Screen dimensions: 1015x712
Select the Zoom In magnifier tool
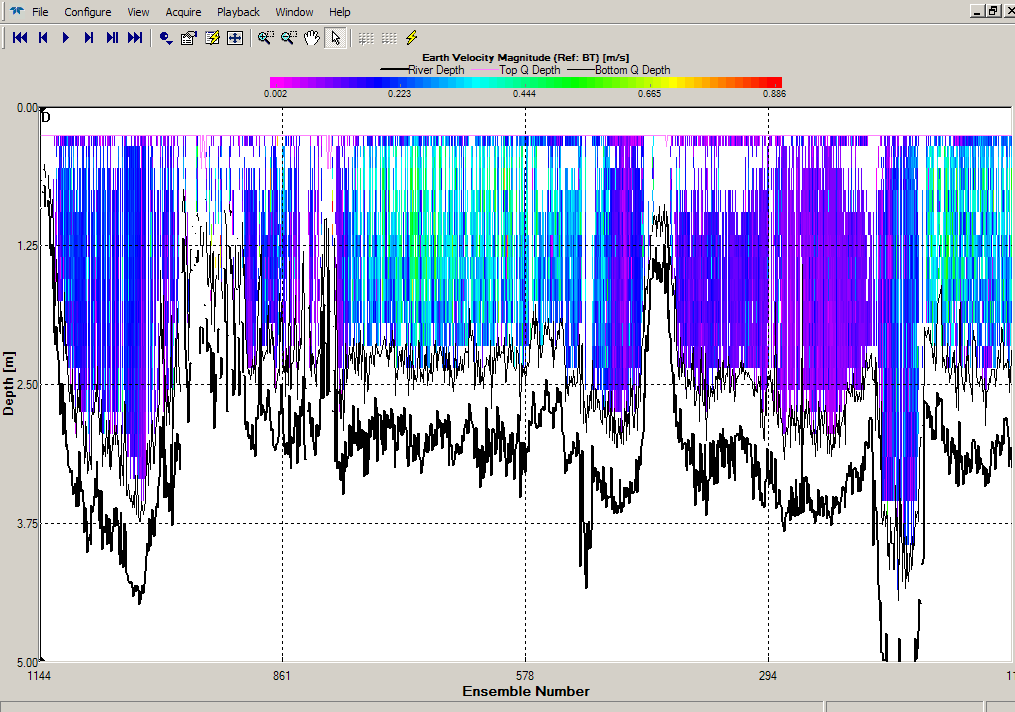coord(265,38)
